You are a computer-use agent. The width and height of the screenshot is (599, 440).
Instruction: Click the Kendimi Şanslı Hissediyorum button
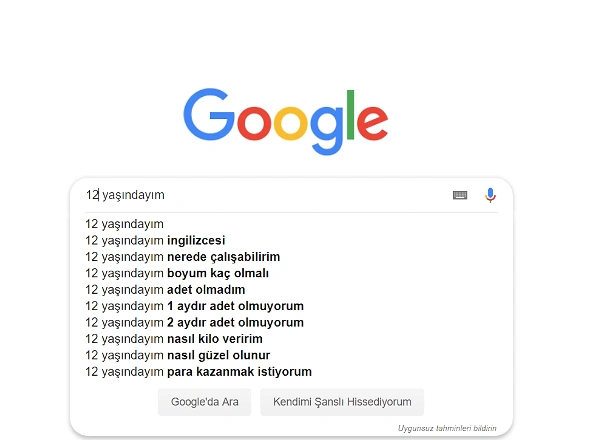pos(342,402)
